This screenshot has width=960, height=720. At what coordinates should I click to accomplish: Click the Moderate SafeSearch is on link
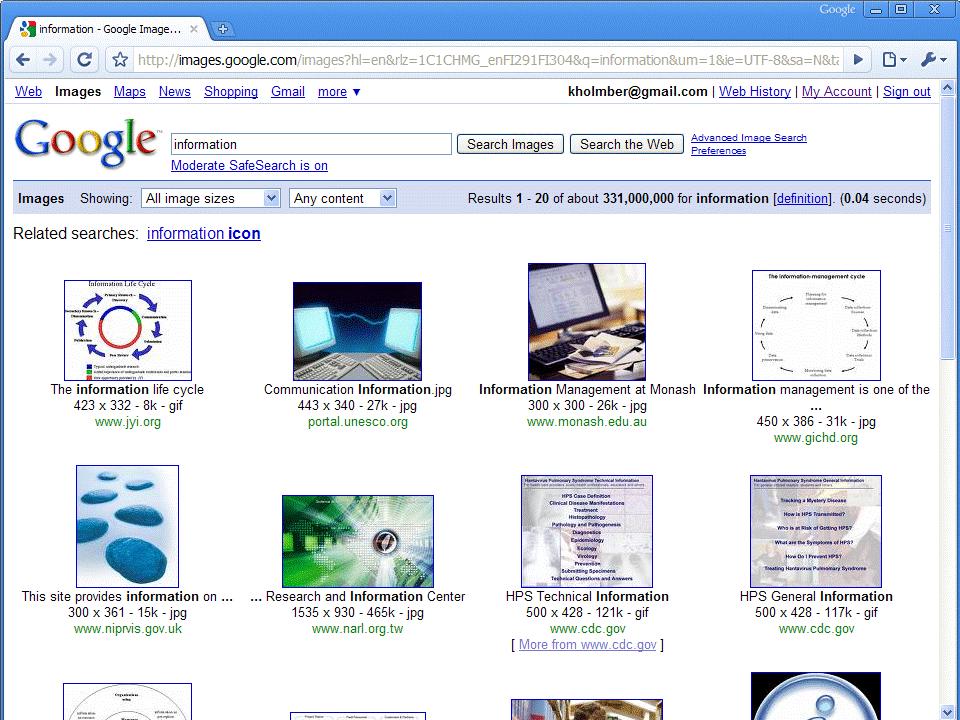pyautogui.click(x=249, y=165)
